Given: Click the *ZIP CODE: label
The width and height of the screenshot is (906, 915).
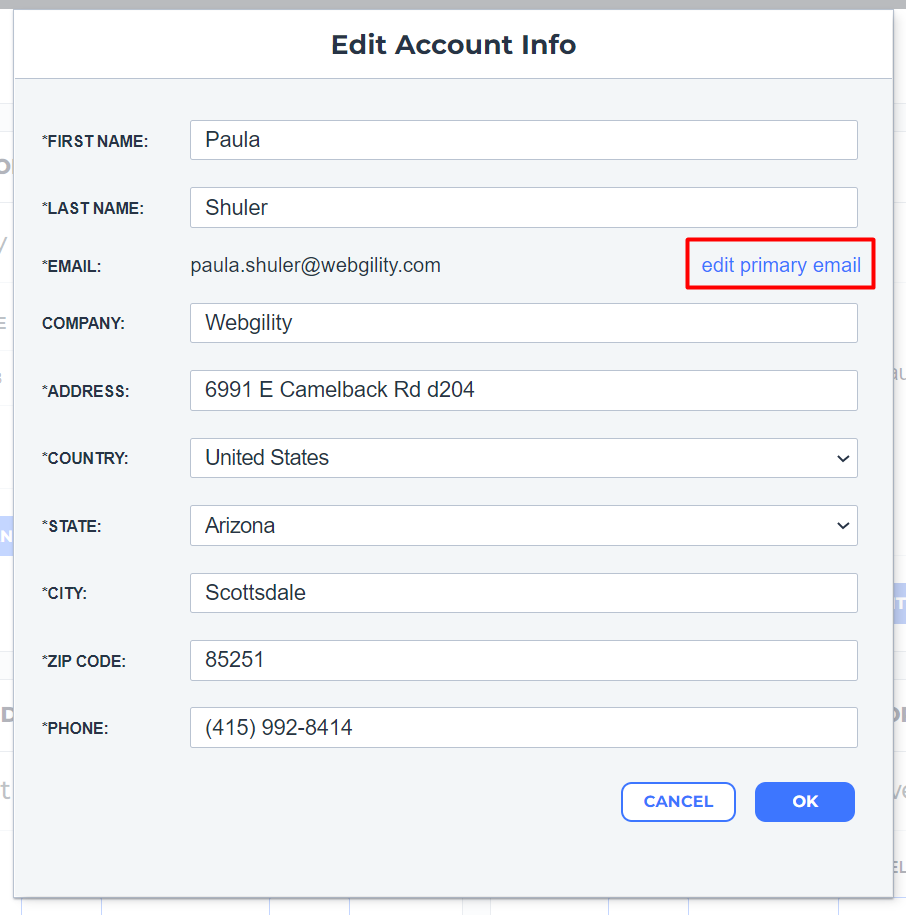Looking at the screenshot, I should pos(83,661).
